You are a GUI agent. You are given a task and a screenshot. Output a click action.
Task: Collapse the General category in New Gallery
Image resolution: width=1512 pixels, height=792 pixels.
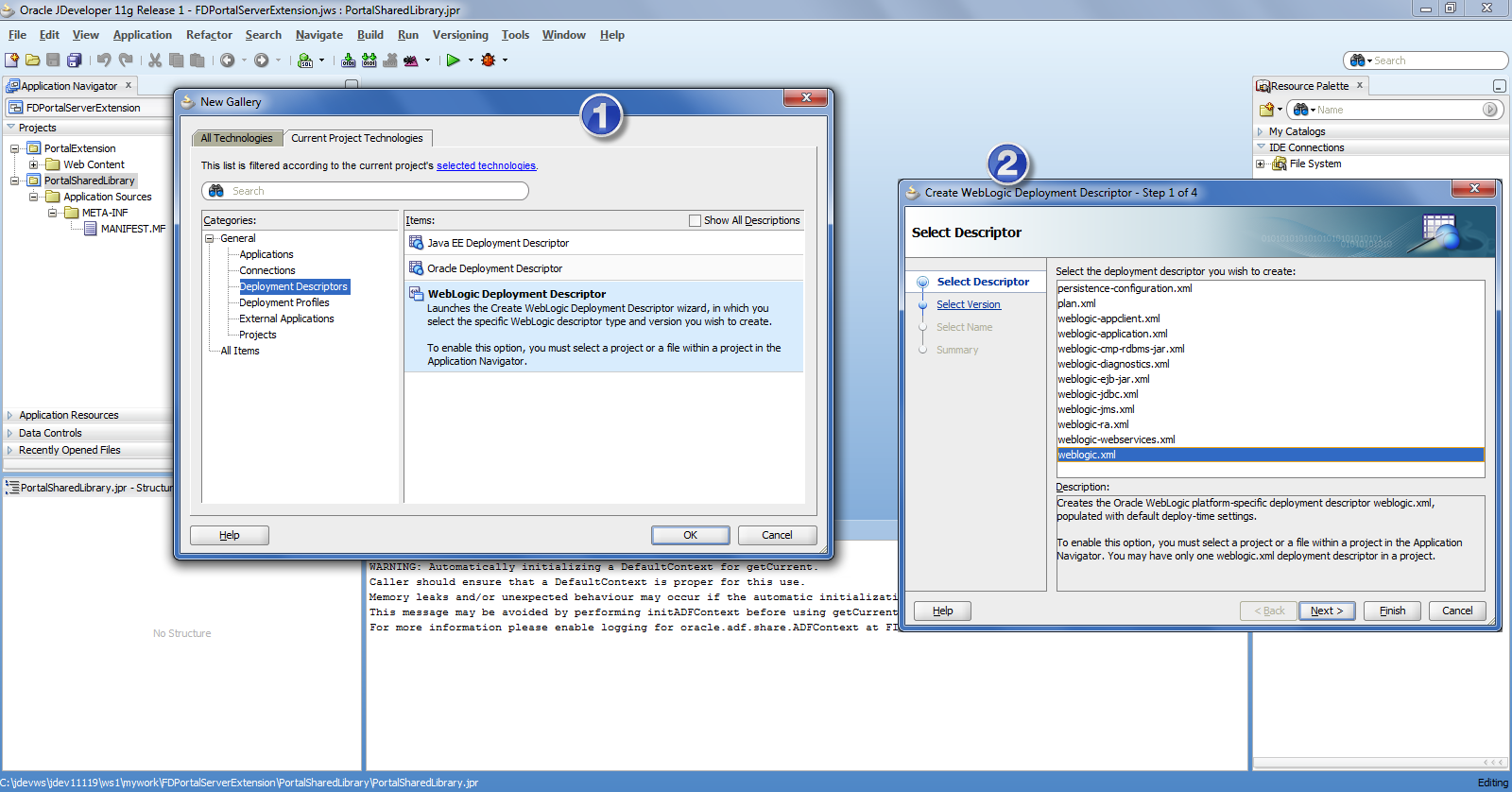pyautogui.click(x=210, y=238)
